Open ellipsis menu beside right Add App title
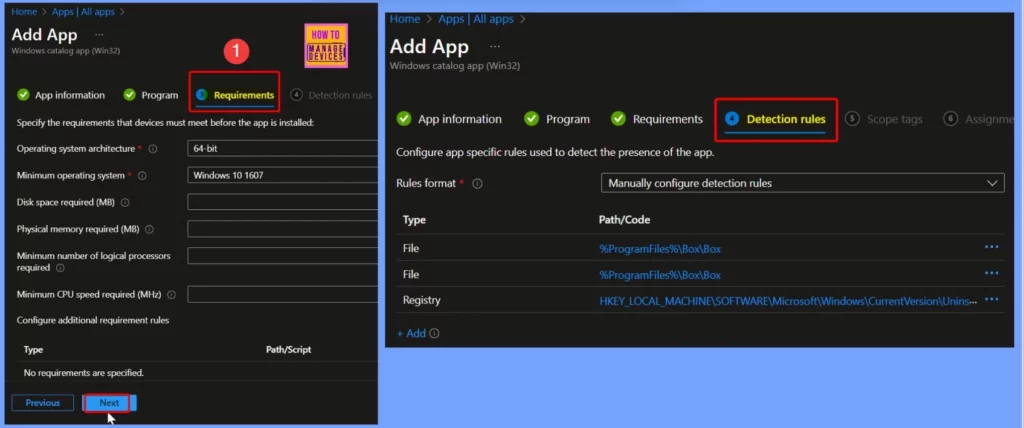1024x428 pixels. [x=495, y=46]
